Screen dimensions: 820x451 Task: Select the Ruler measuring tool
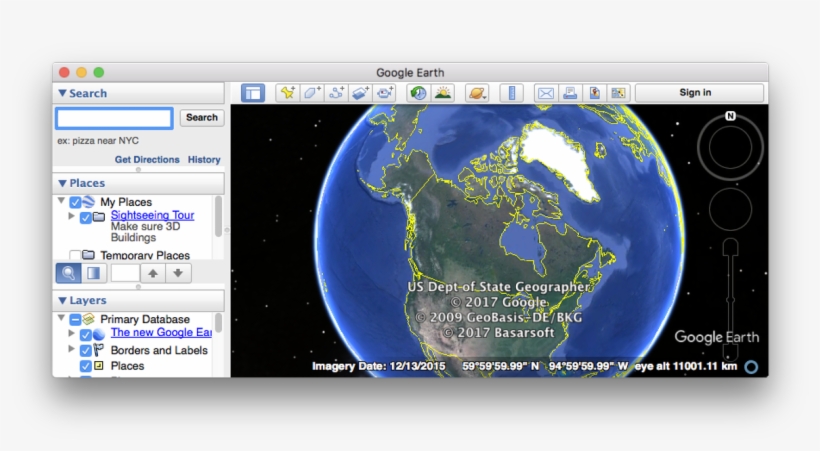511,93
